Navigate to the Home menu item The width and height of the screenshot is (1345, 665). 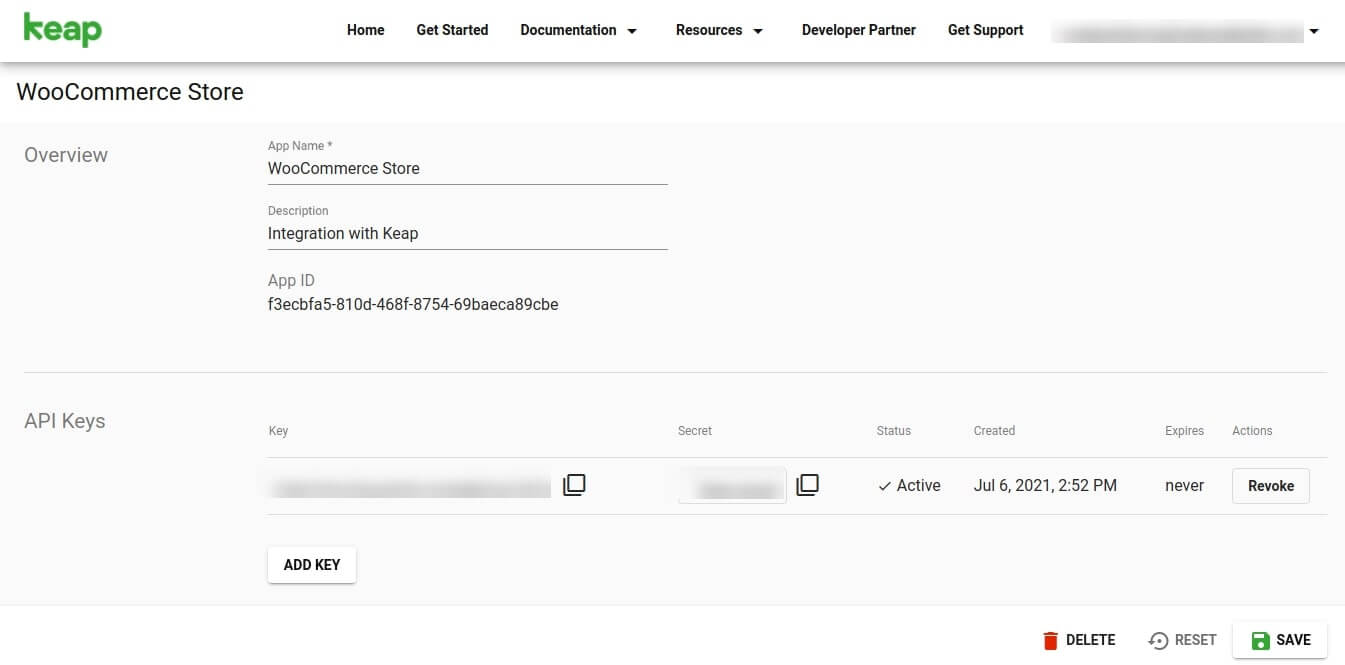(x=365, y=30)
